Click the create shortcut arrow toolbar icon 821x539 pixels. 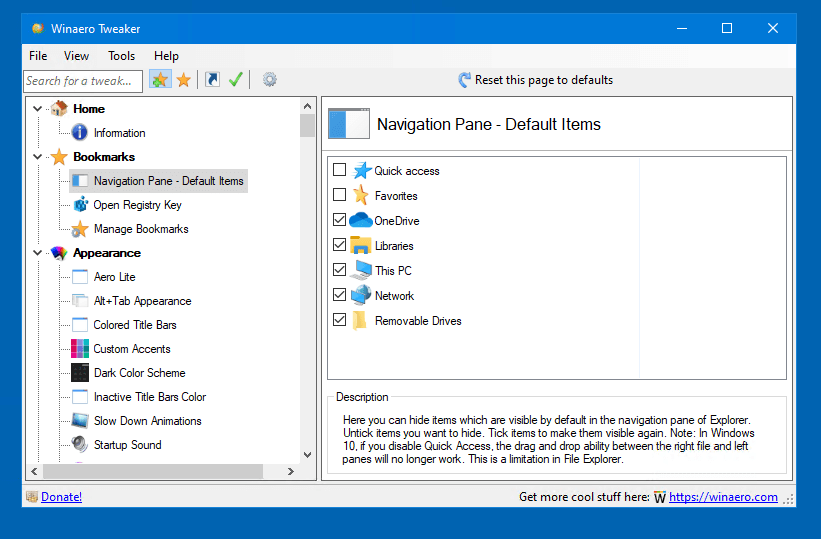coord(212,80)
